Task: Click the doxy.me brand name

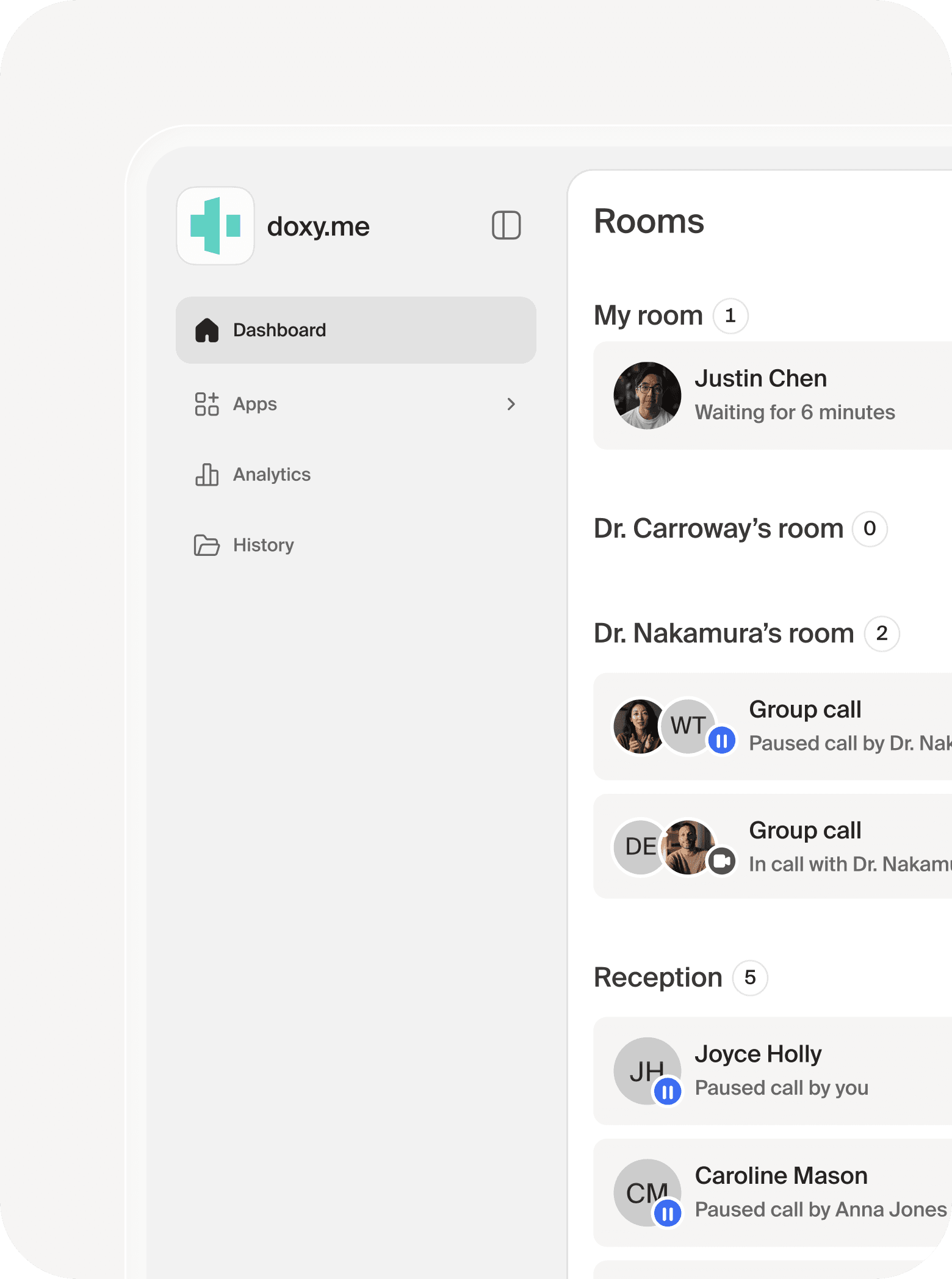Action: [x=318, y=226]
